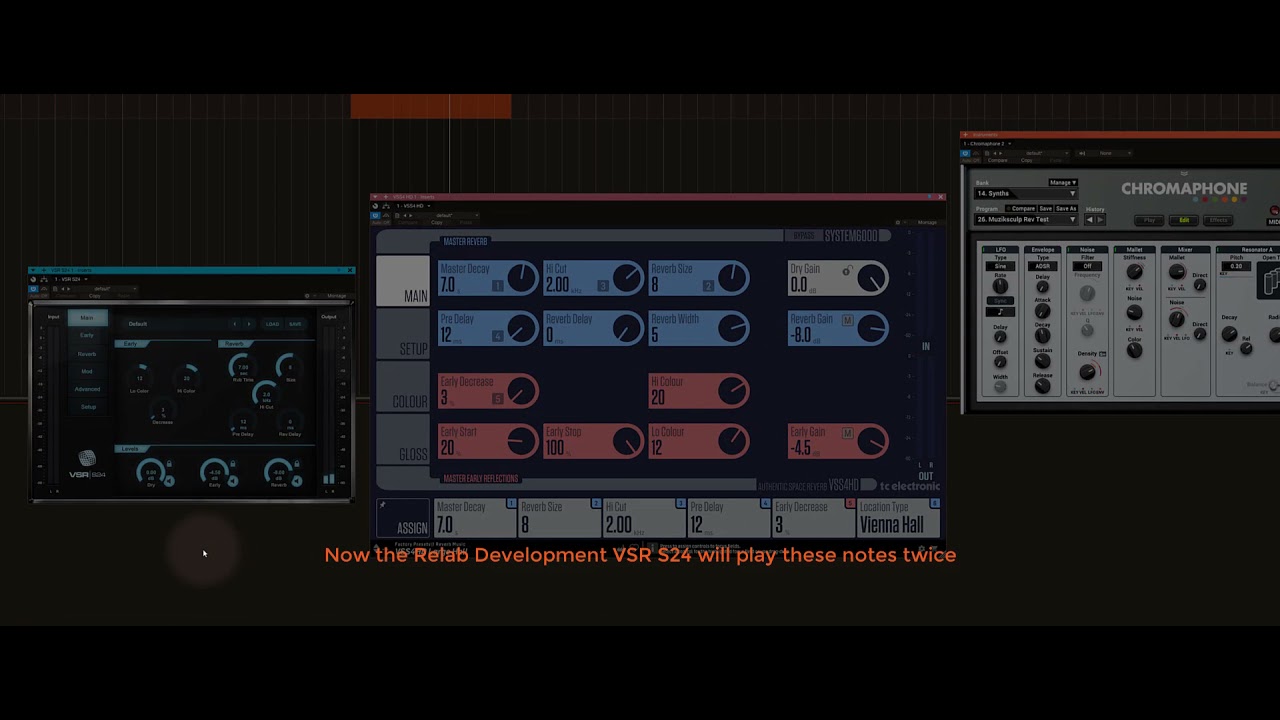Adjust the Master Decay knob in VSS4 HD
The image size is (1280, 720).
(x=521, y=278)
